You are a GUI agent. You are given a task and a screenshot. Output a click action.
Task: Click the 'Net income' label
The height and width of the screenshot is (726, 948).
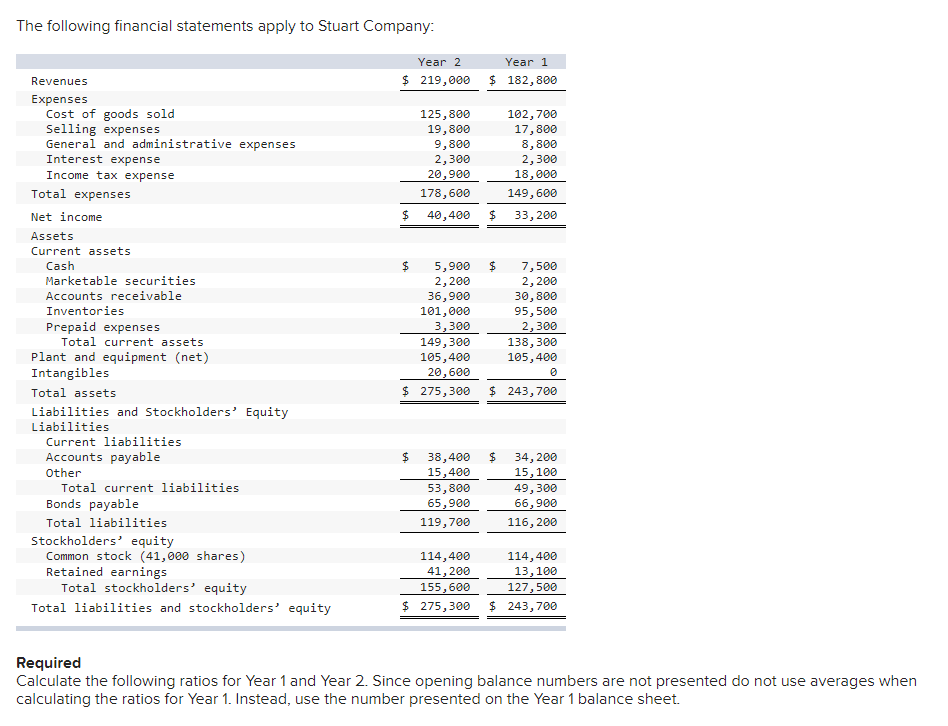pos(67,217)
